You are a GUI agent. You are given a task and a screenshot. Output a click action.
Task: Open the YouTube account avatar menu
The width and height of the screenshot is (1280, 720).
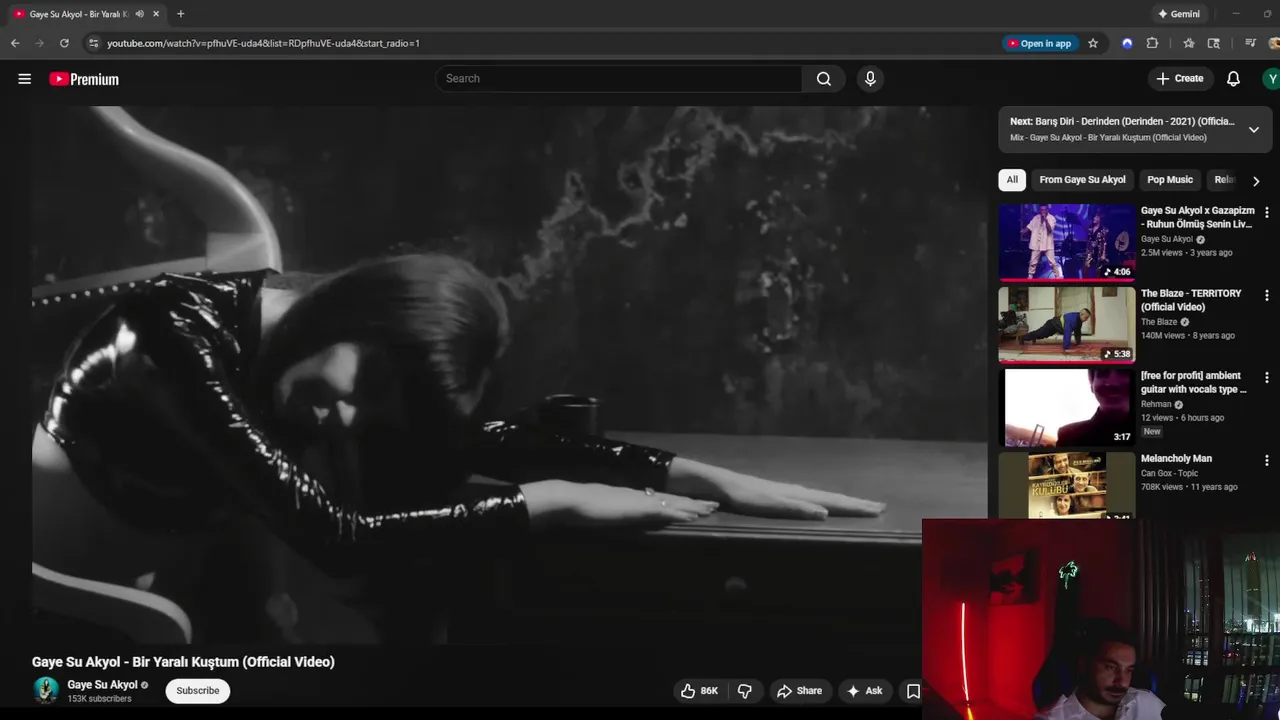[x=1271, y=79]
